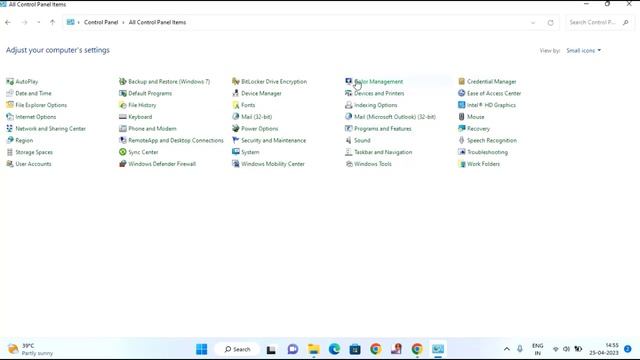Image resolution: width=640 pixels, height=360 pixels.
Task: Open the Task View taskbar button
Action: [x=271, y=349]
